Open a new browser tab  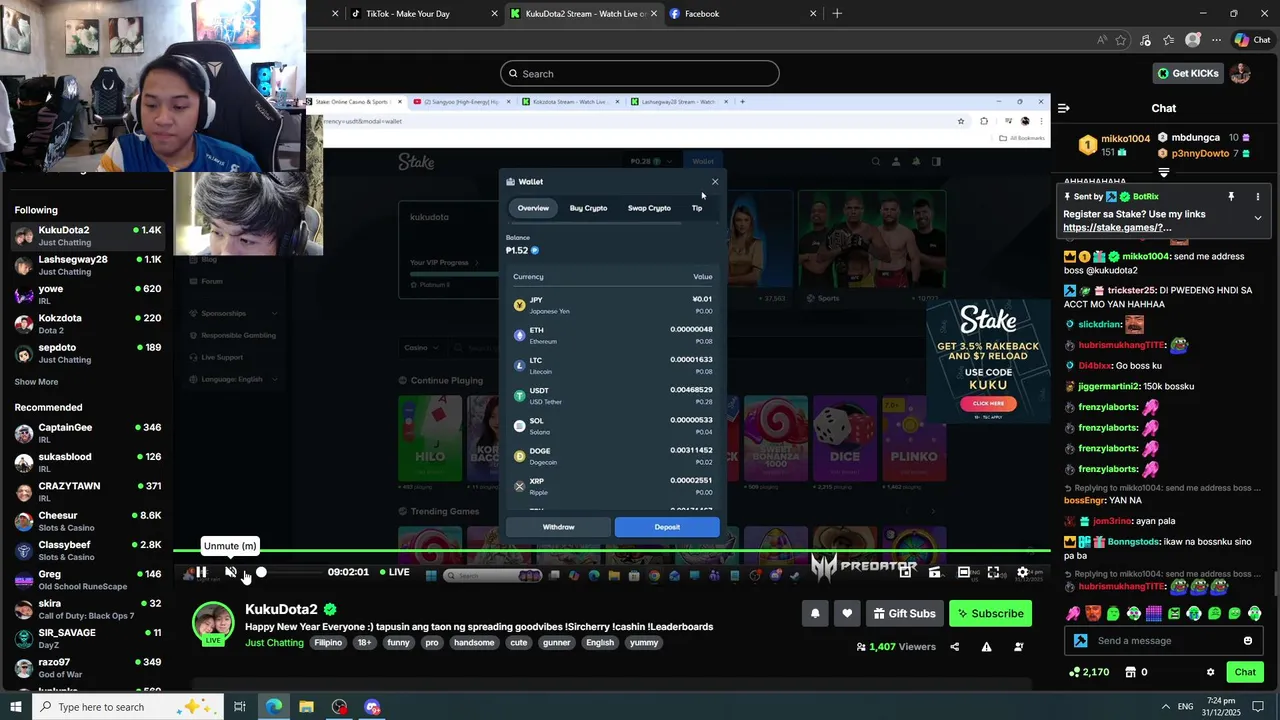837,14
